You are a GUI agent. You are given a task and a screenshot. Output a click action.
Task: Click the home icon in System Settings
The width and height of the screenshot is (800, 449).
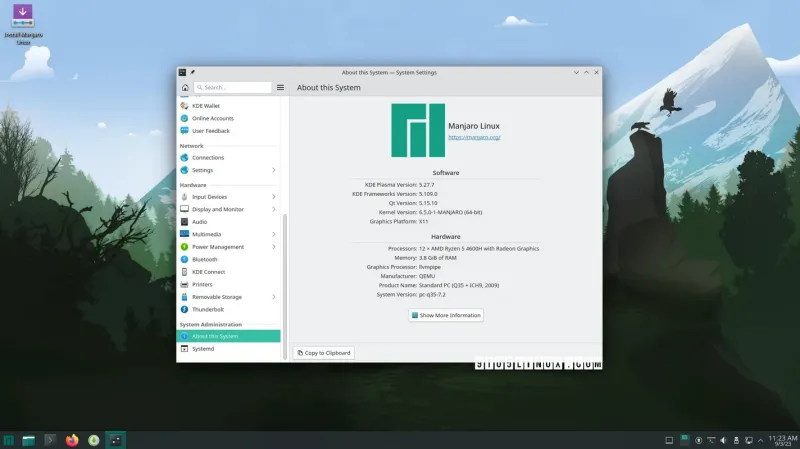[185, 88]
